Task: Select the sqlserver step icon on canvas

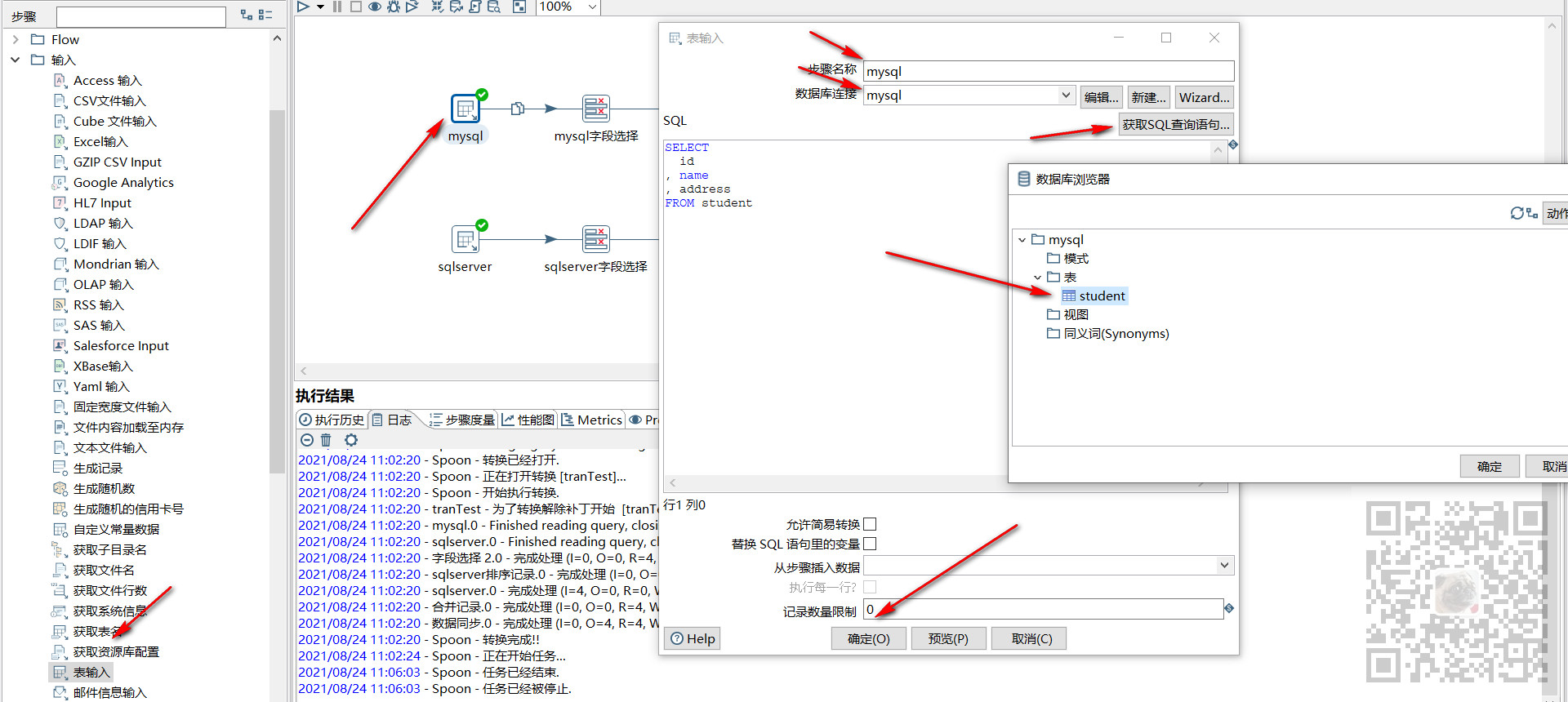Action: tap(465, 238)
